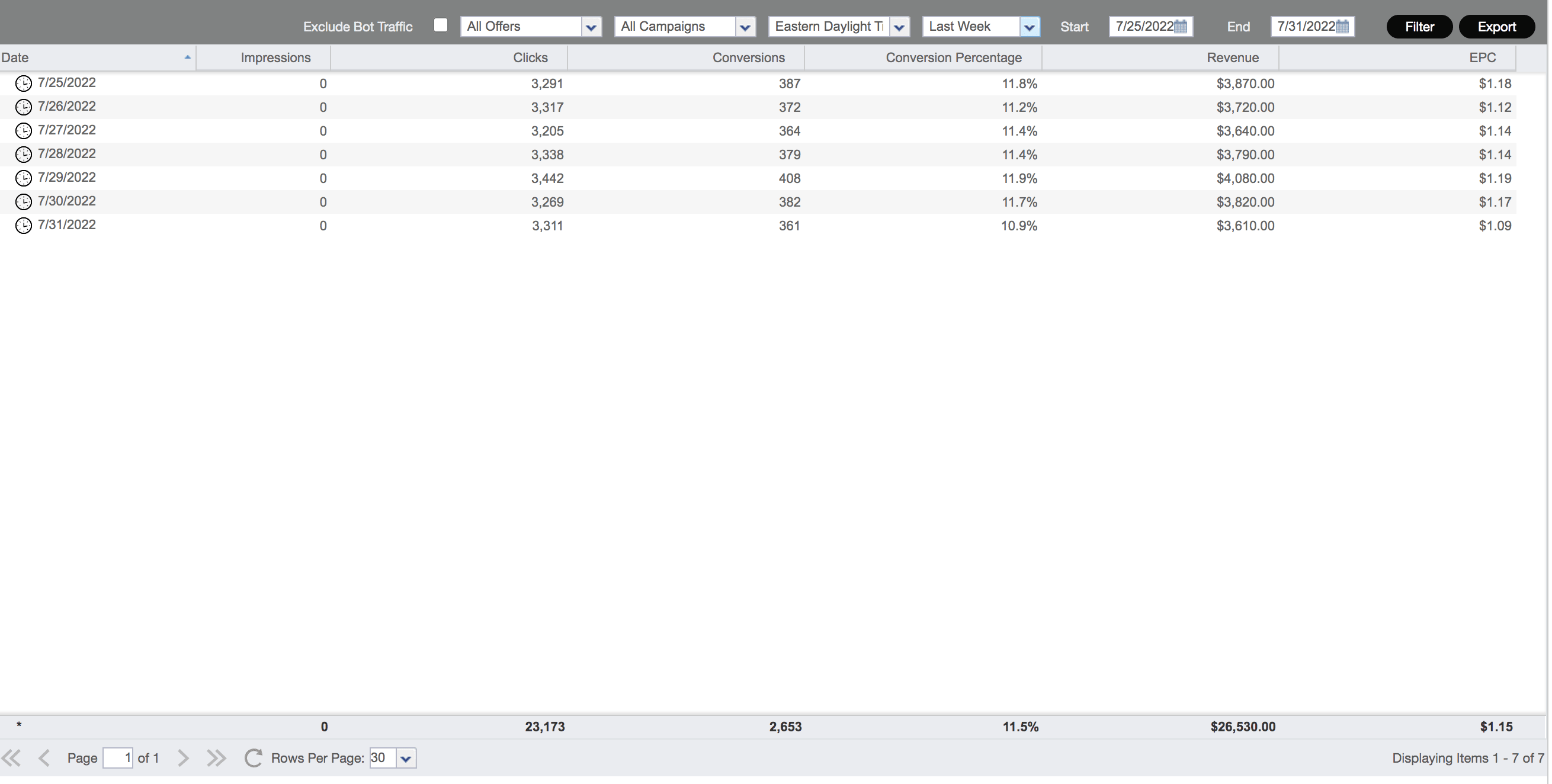Go to previous page arrow
The width and height of the screenshot is (1552, 784).
pyautogui.click(x=44, y=759)
